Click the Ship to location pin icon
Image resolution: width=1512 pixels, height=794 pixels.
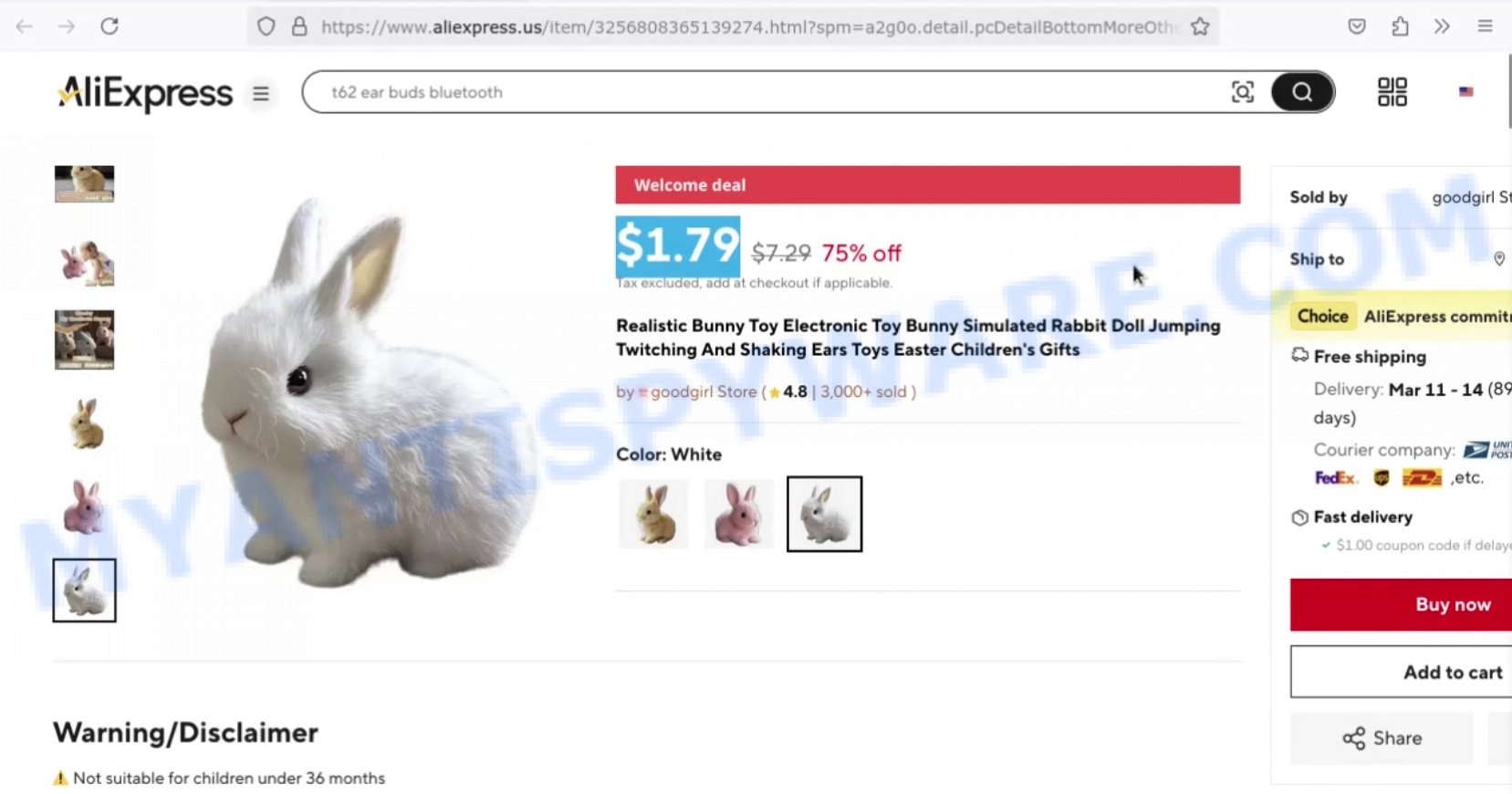[1499, 259]
